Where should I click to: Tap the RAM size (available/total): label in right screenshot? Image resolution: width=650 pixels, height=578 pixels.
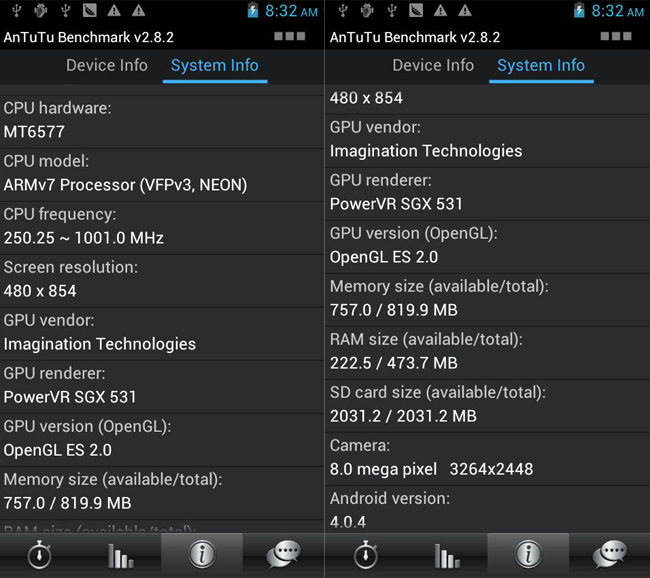(426, 340)
